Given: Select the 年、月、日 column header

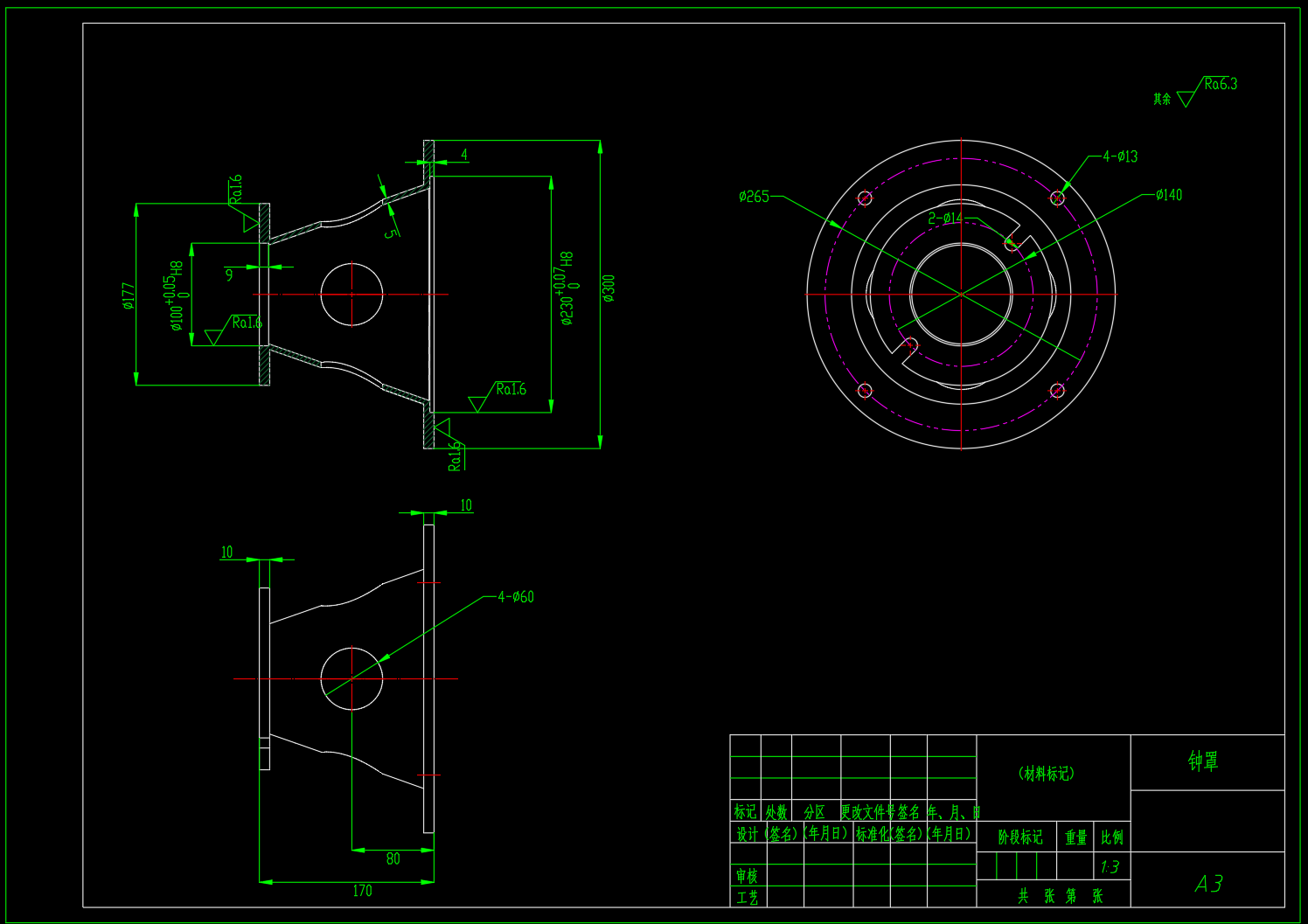Looking at the screenshot, I should point(954,812).
